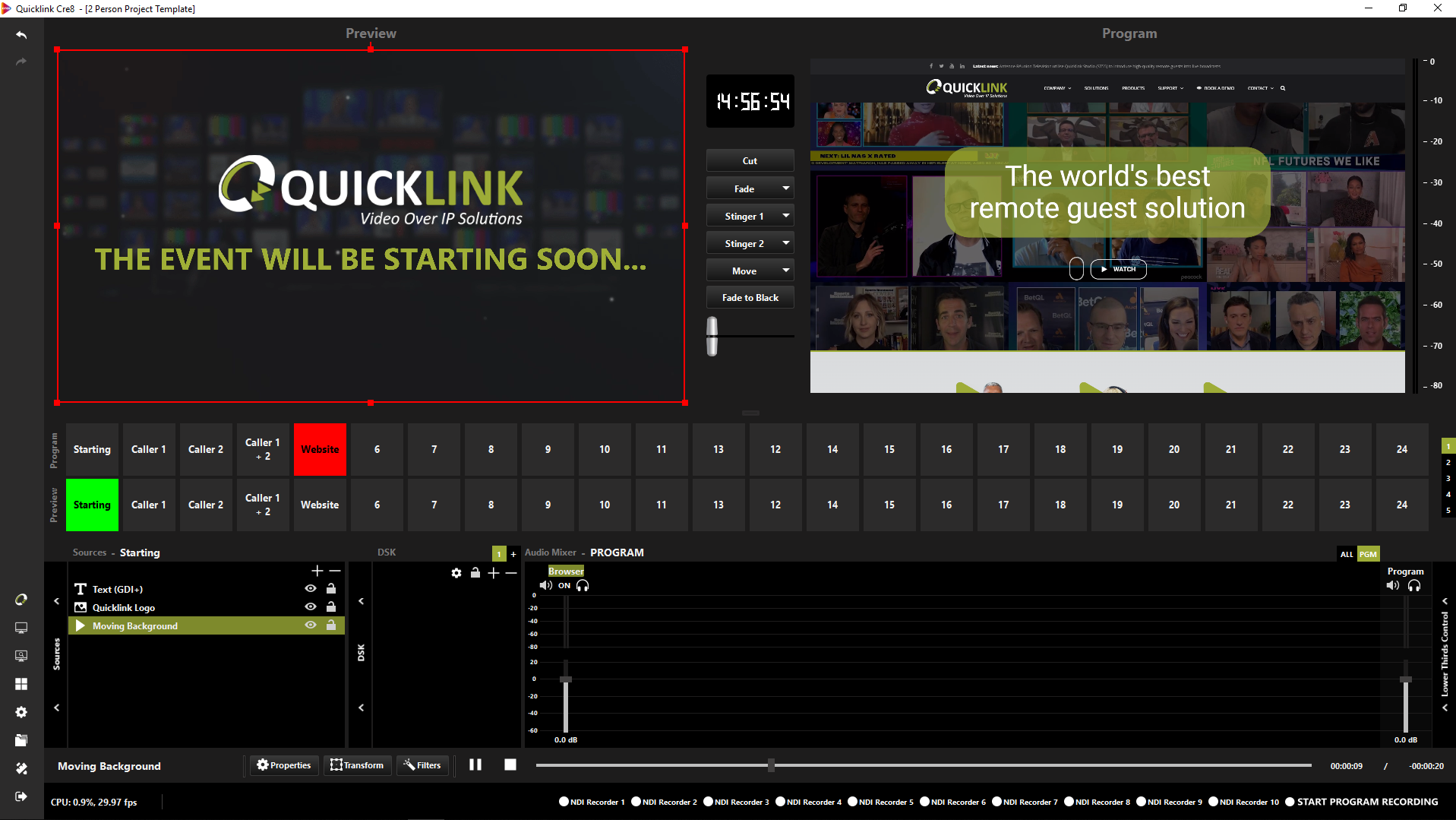Open settings gear in left sidebar
This screenshot has height=820, width=1456.
(21, 712)
